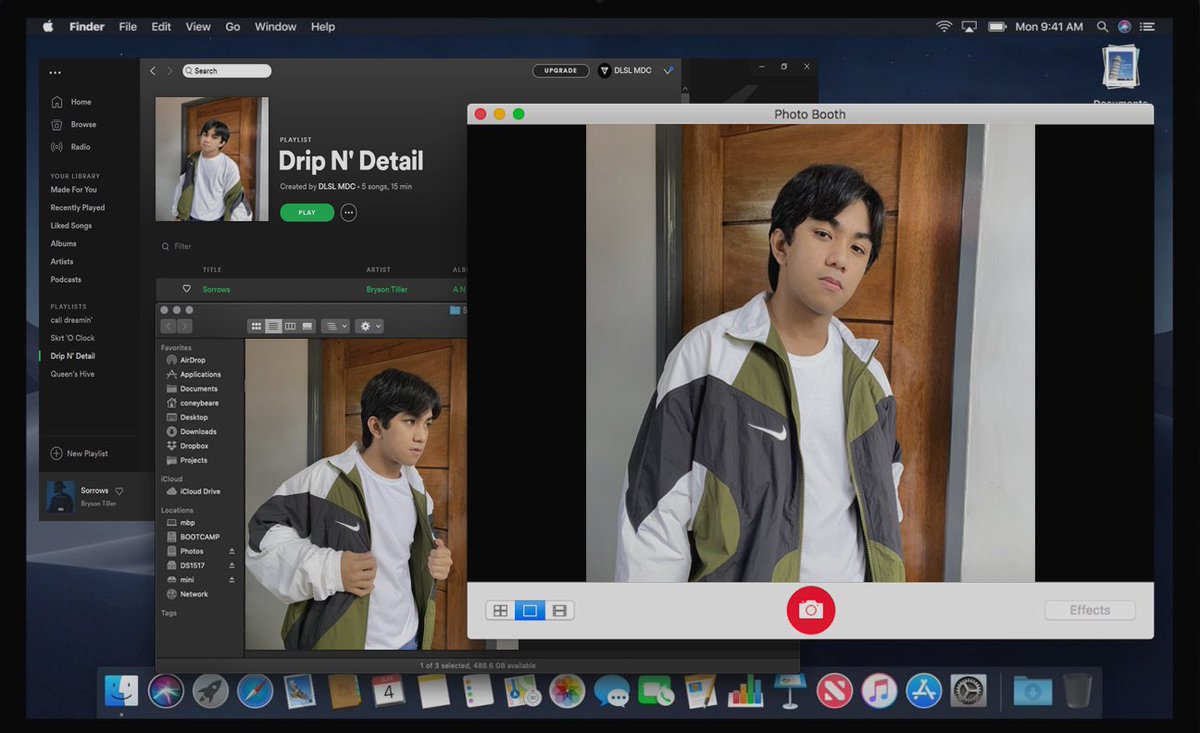Open the Go menu in the menu bar

(x=233, y=27)
